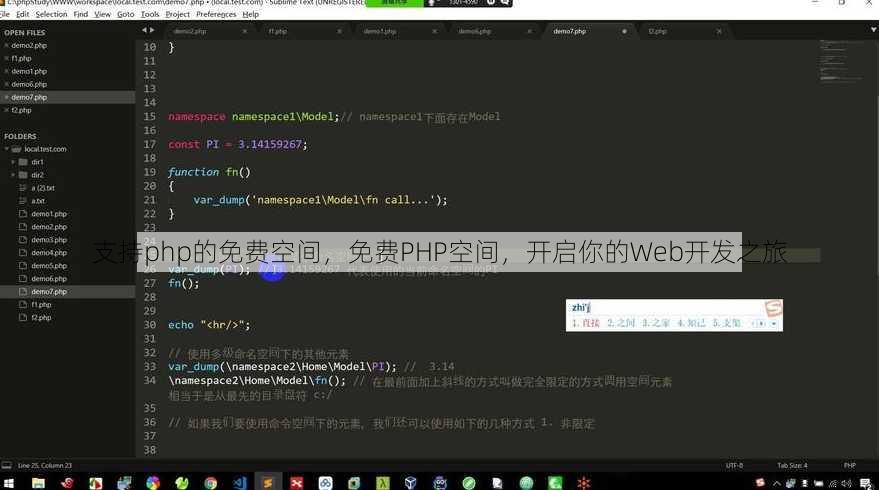Viewport: 879px width, 490px height.
Task: Click UTF-8 encoding in status bar
Action: (x=734, y=465)
